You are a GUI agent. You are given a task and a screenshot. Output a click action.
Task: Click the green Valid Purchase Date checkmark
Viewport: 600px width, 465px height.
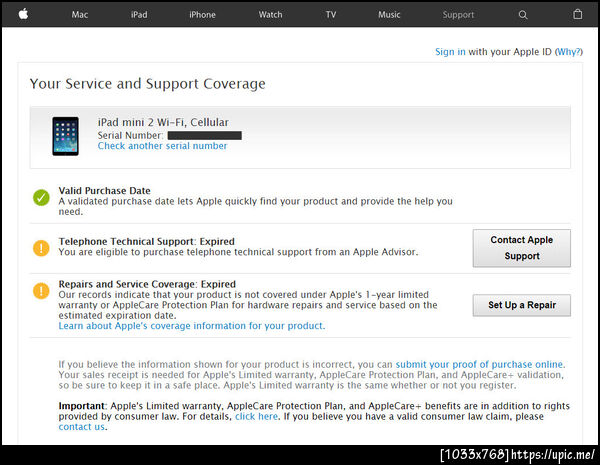click(41, 197)
